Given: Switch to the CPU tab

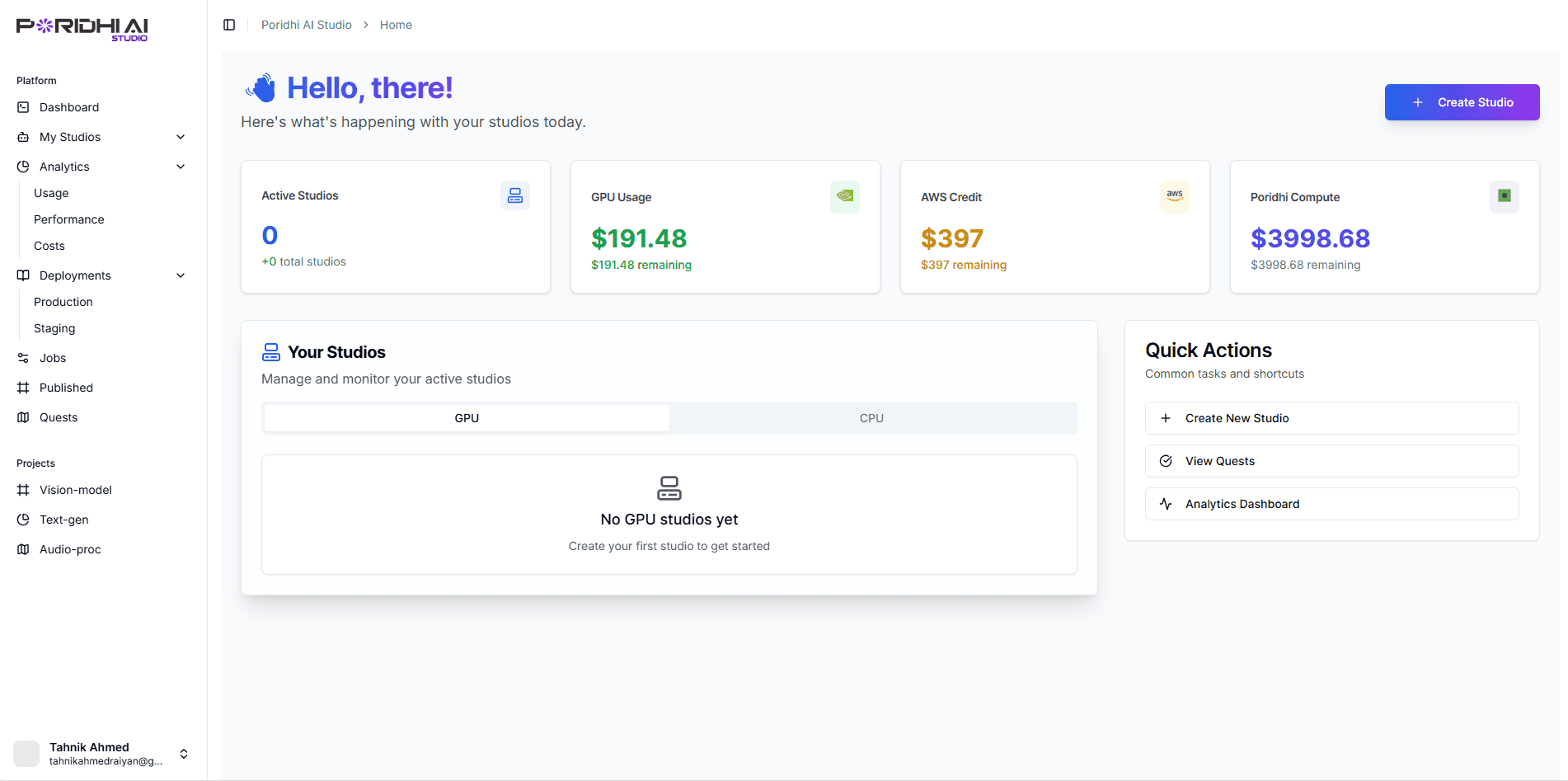Looking at the screenshot, I should point(871,418).
